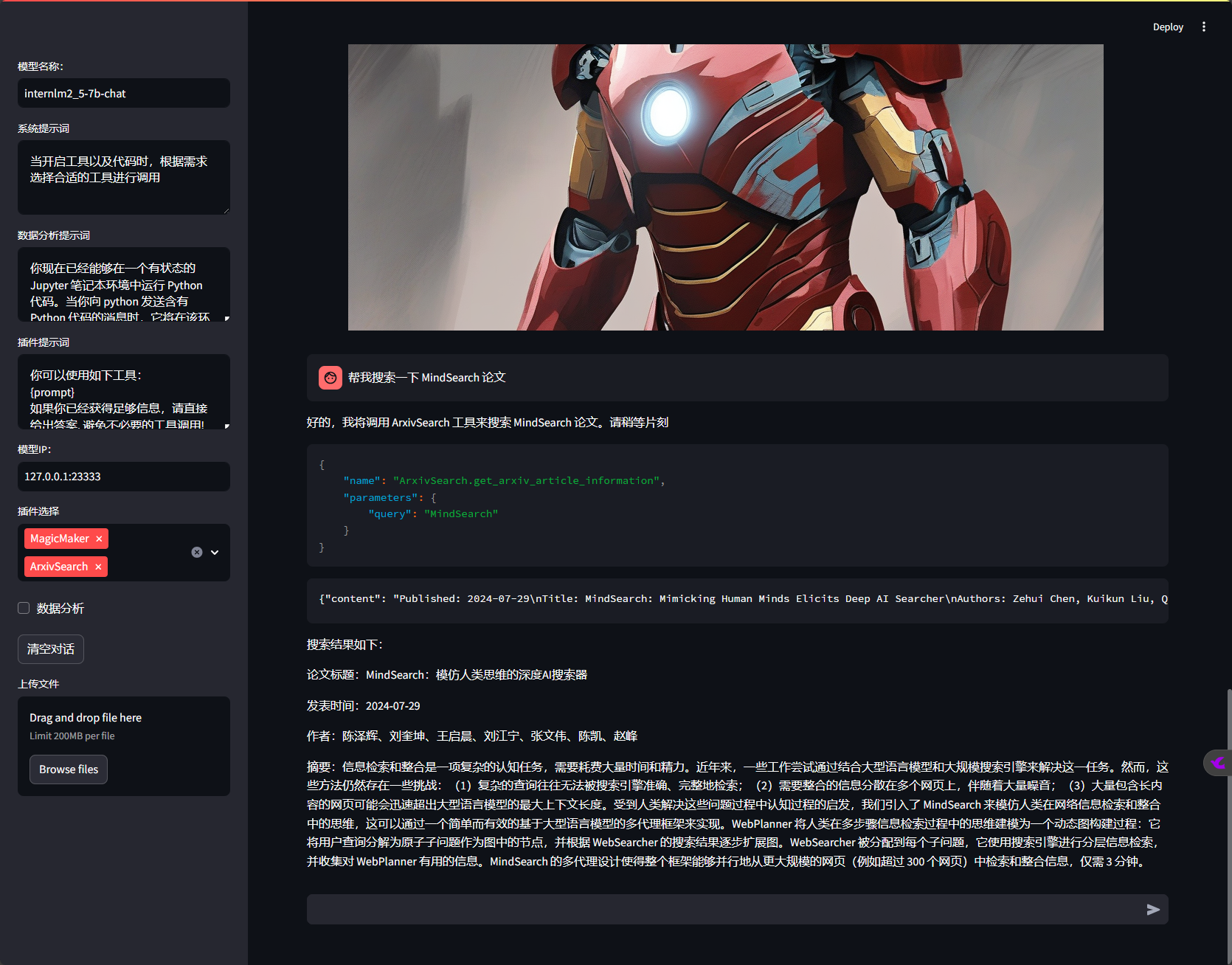Click the Limit 200MB per file text
Image resolution: width=1232 pixels, height=965 pixels.
click(x=72, y=736)
